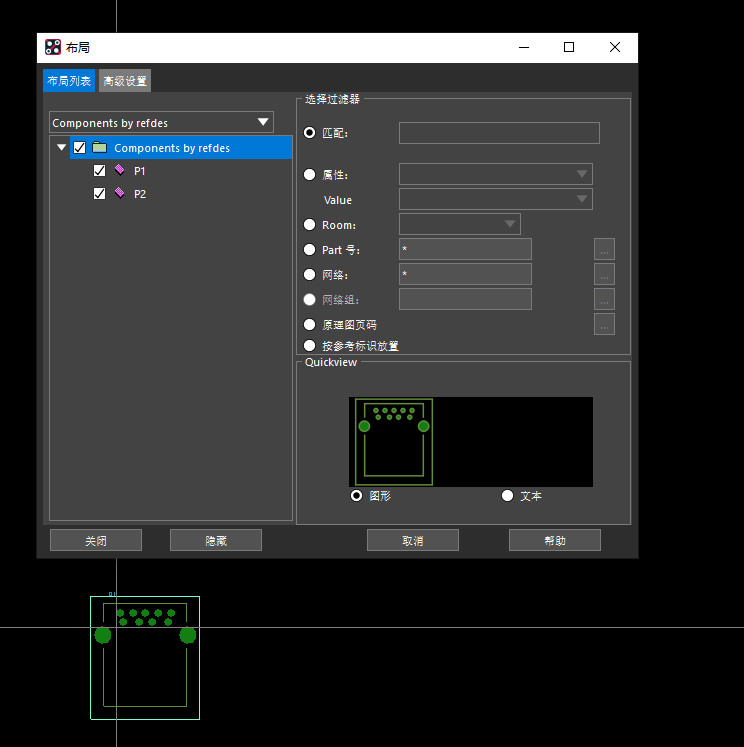Select the 匹配 radio button
Image resolution: width=744 pixels, height=747 pixels.
click(x=310, y=132)
